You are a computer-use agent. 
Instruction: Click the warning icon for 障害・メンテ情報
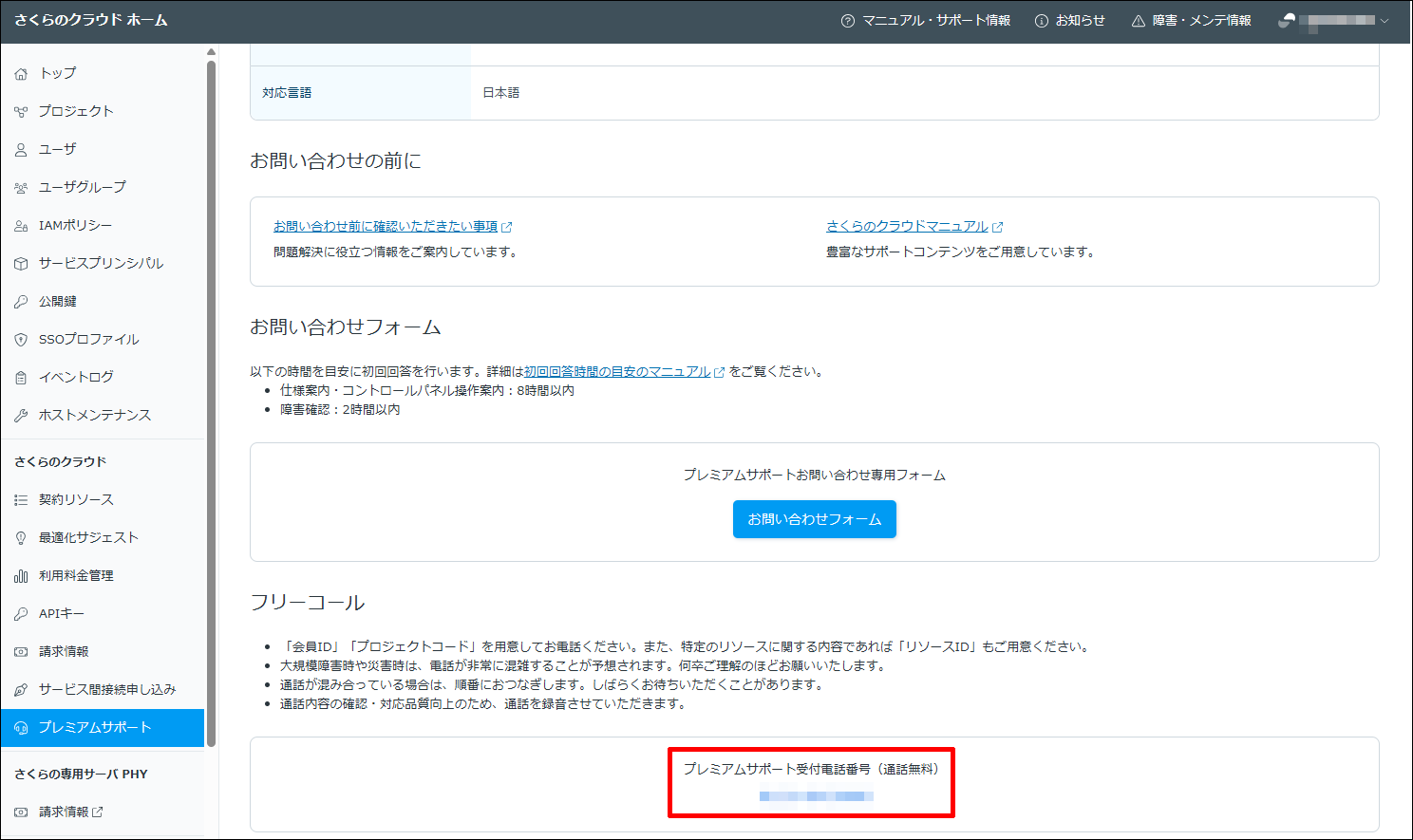coord(1138,21)
